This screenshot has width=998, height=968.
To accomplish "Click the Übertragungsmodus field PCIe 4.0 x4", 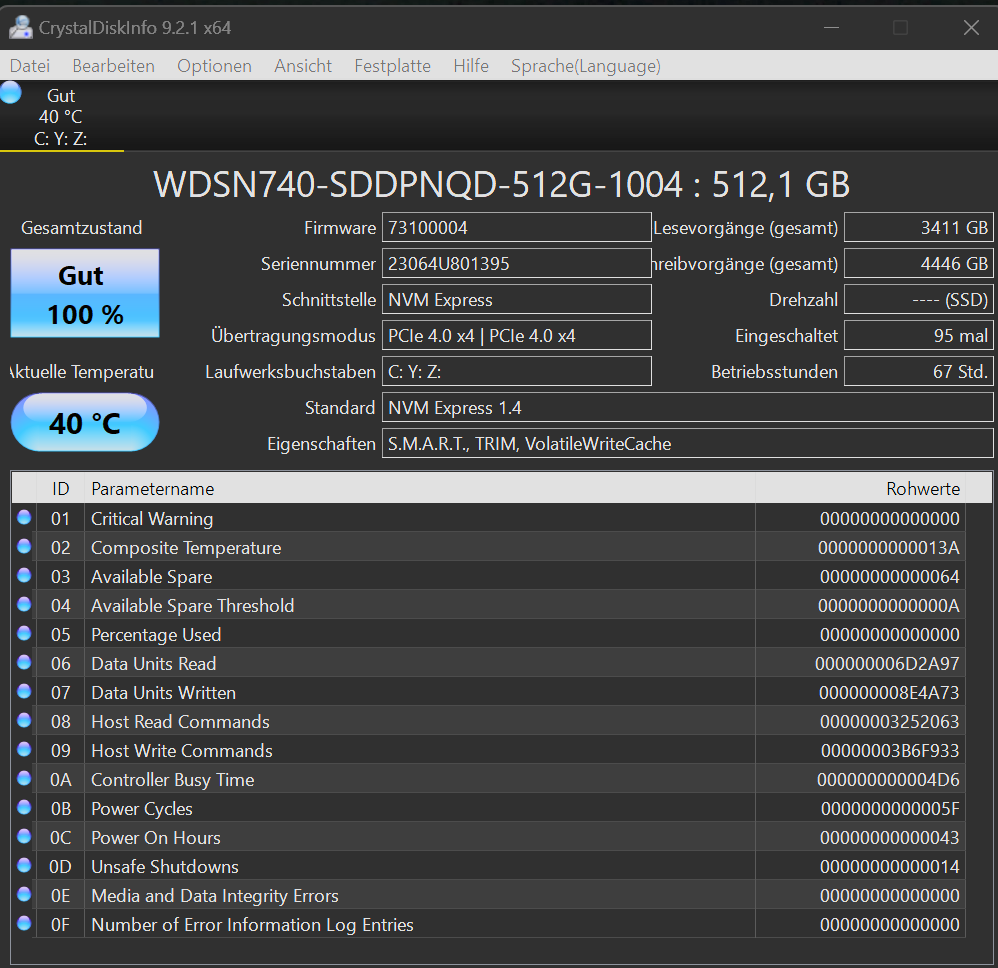I will click(516, 335).
